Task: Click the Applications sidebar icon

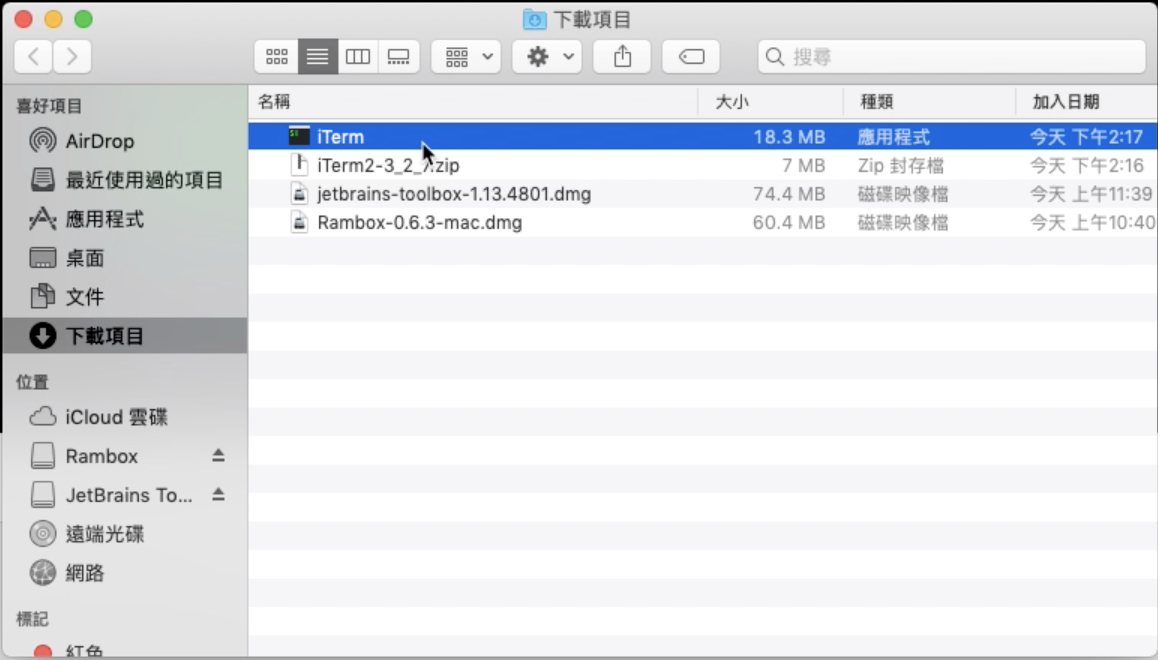Action: [43, 219]
